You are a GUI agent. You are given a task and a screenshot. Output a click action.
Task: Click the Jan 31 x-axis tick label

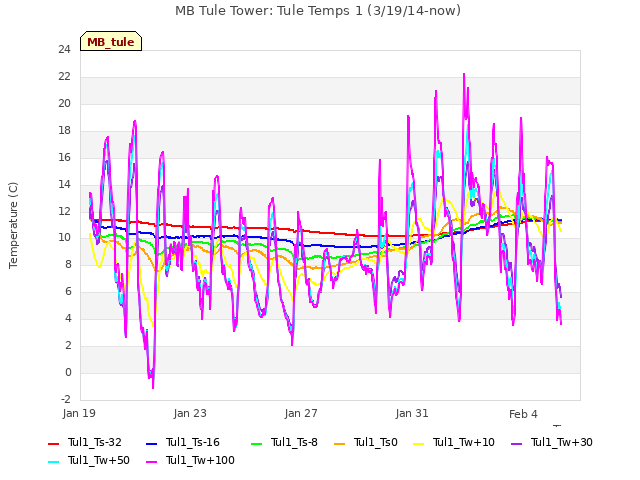412,413
